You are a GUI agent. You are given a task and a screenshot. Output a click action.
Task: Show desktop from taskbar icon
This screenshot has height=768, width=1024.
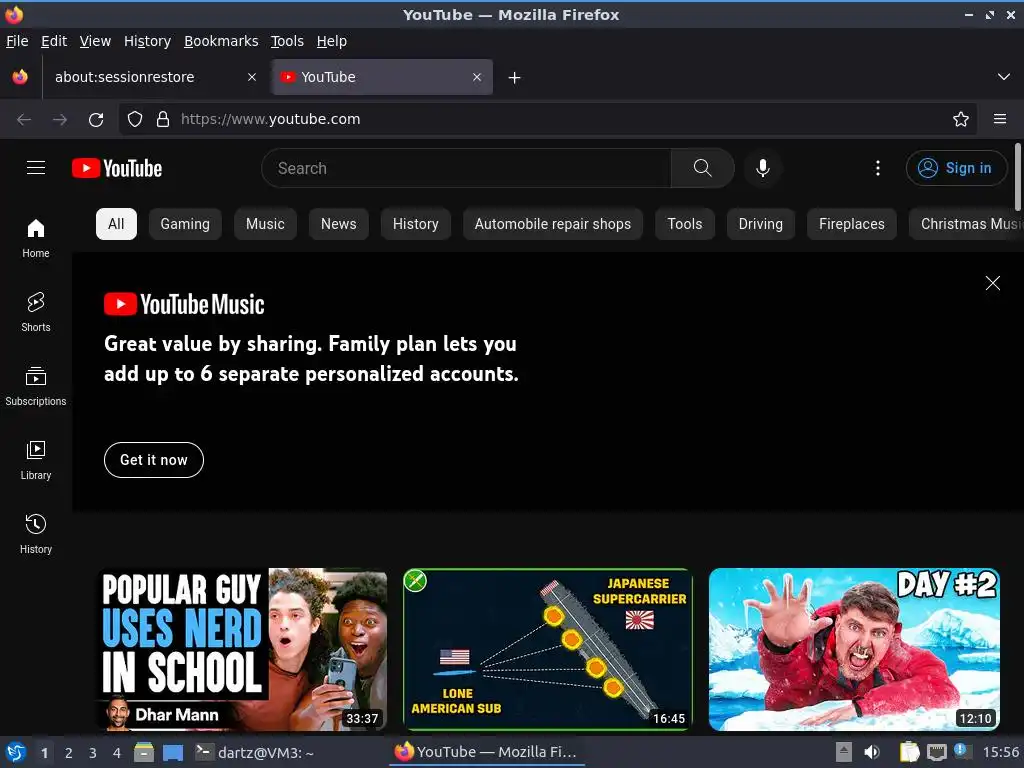point(172,752)
